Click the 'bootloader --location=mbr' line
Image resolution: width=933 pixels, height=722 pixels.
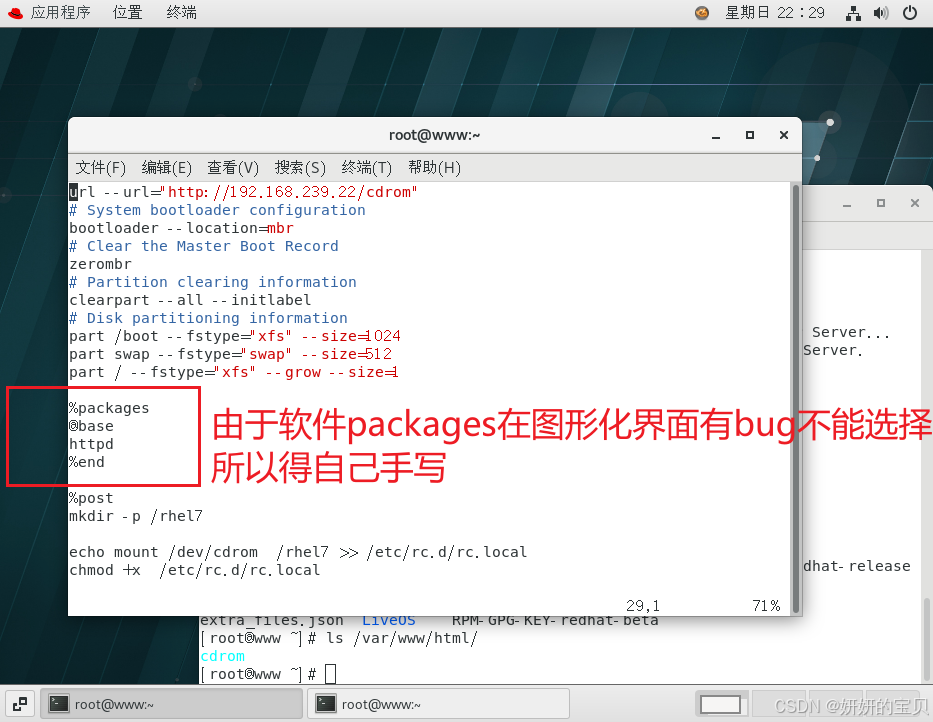181,229
